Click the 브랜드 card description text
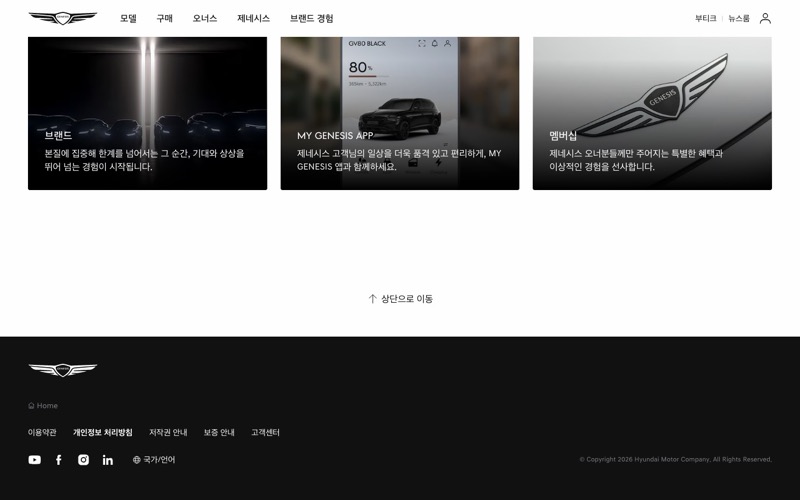Viewport: 800px width, 500px height. coord(144,160)
